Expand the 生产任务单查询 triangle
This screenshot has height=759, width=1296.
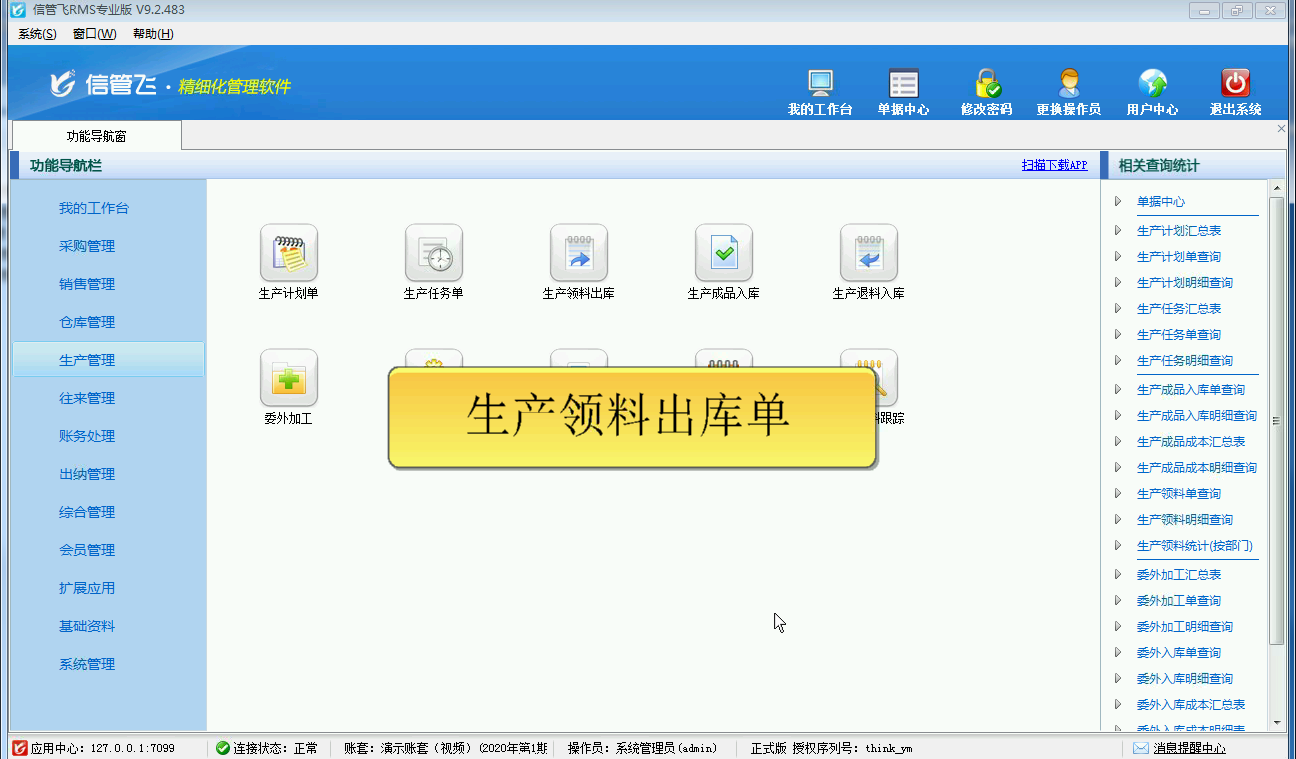(x=1118, y=334)
